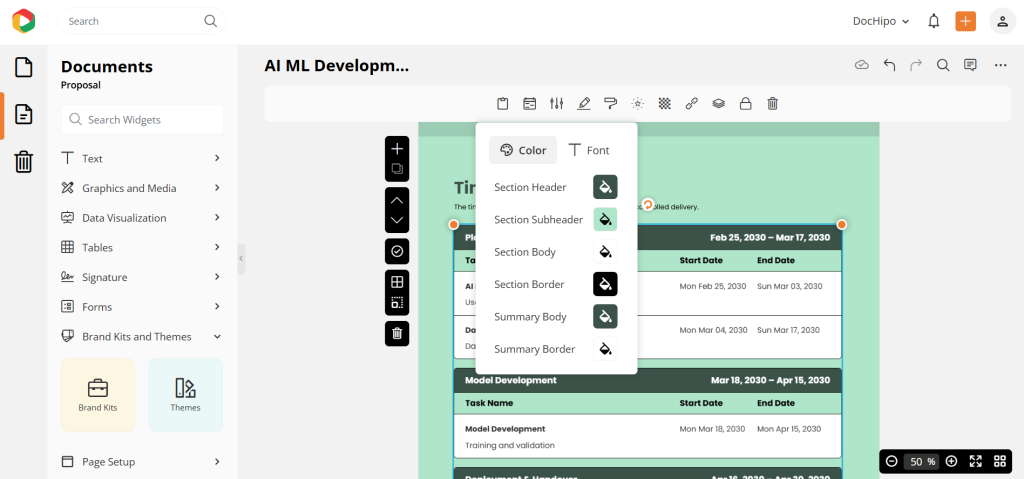The width and height of the screenshot is (1024, 479).
Task: Open the Brand Kits card
Action: [x=98, y=395]
